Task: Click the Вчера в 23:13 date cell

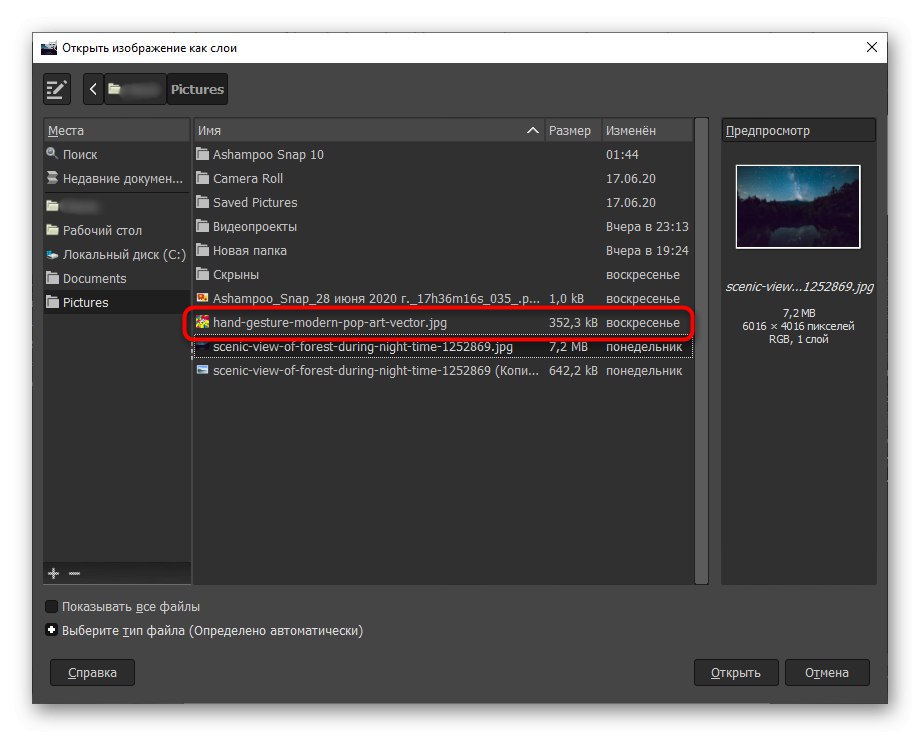Action: pos(647,227)
